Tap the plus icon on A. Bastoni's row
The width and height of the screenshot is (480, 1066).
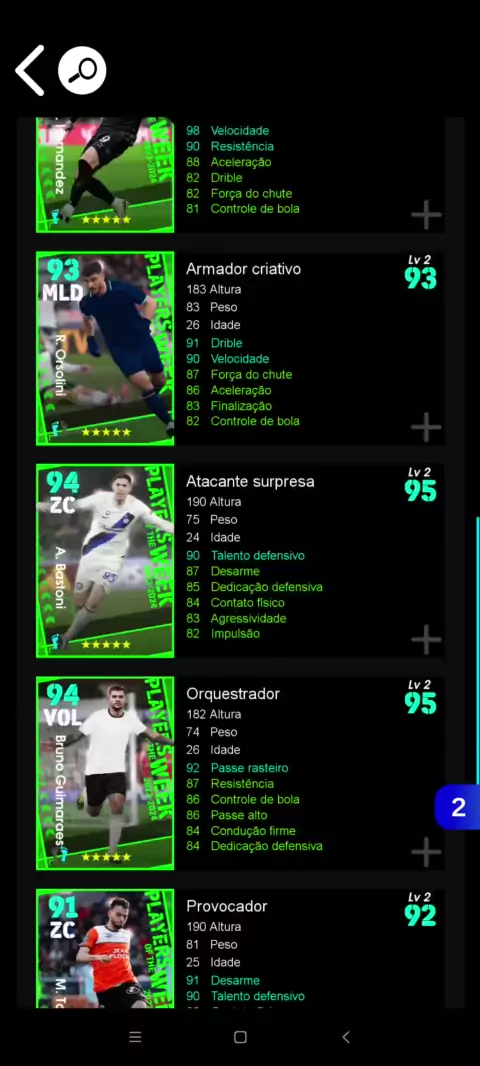click(x=426, y=639)
